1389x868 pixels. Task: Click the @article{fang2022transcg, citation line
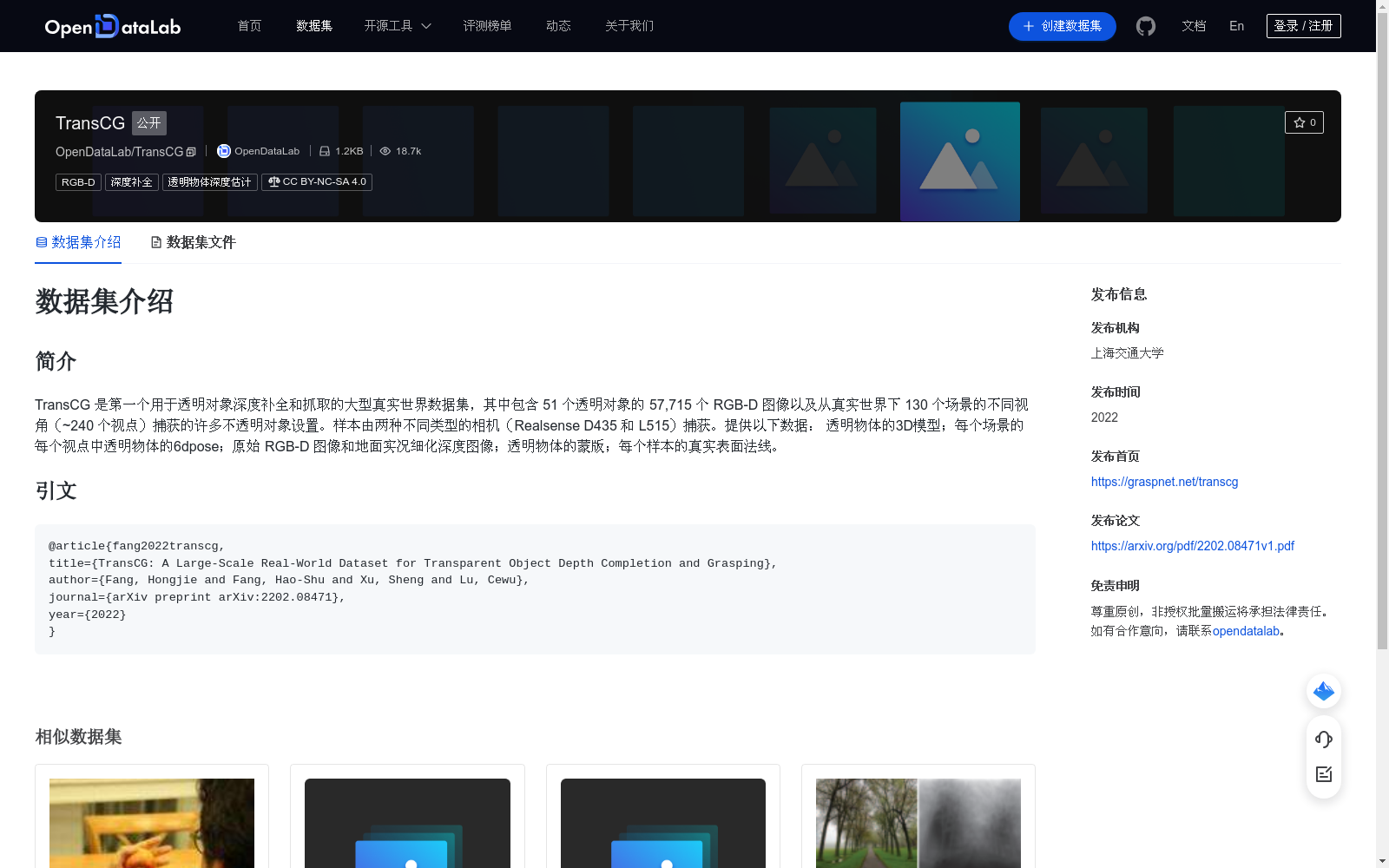[136, 546]
